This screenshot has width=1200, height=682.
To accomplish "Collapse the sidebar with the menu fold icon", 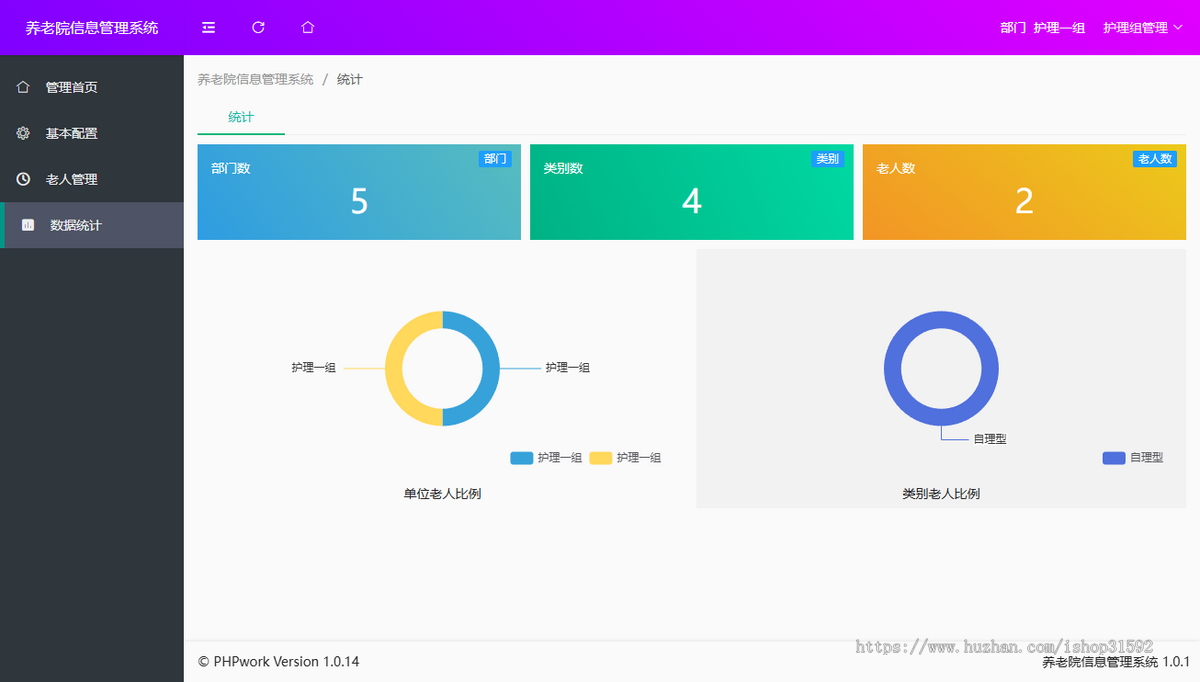I will click(208, 28).
